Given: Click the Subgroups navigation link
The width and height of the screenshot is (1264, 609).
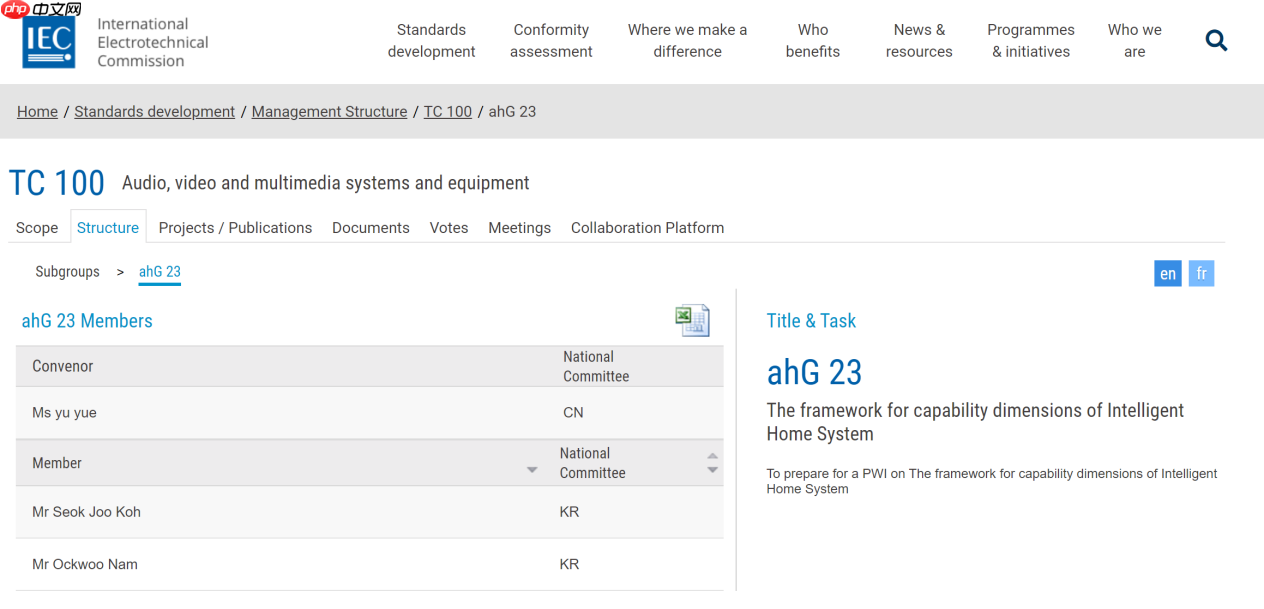Looking at the screenshot, I should [67, 272].
